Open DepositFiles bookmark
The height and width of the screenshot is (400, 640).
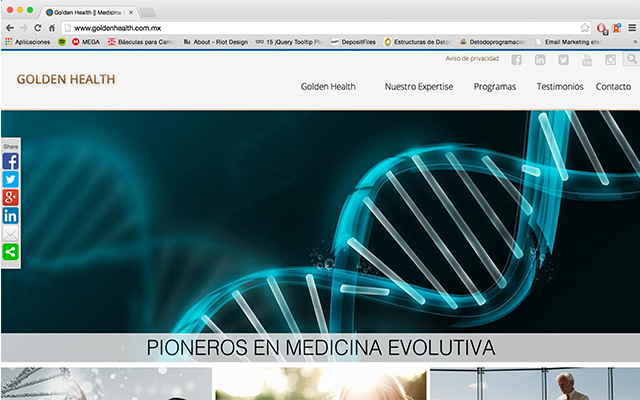pos(353,42)
